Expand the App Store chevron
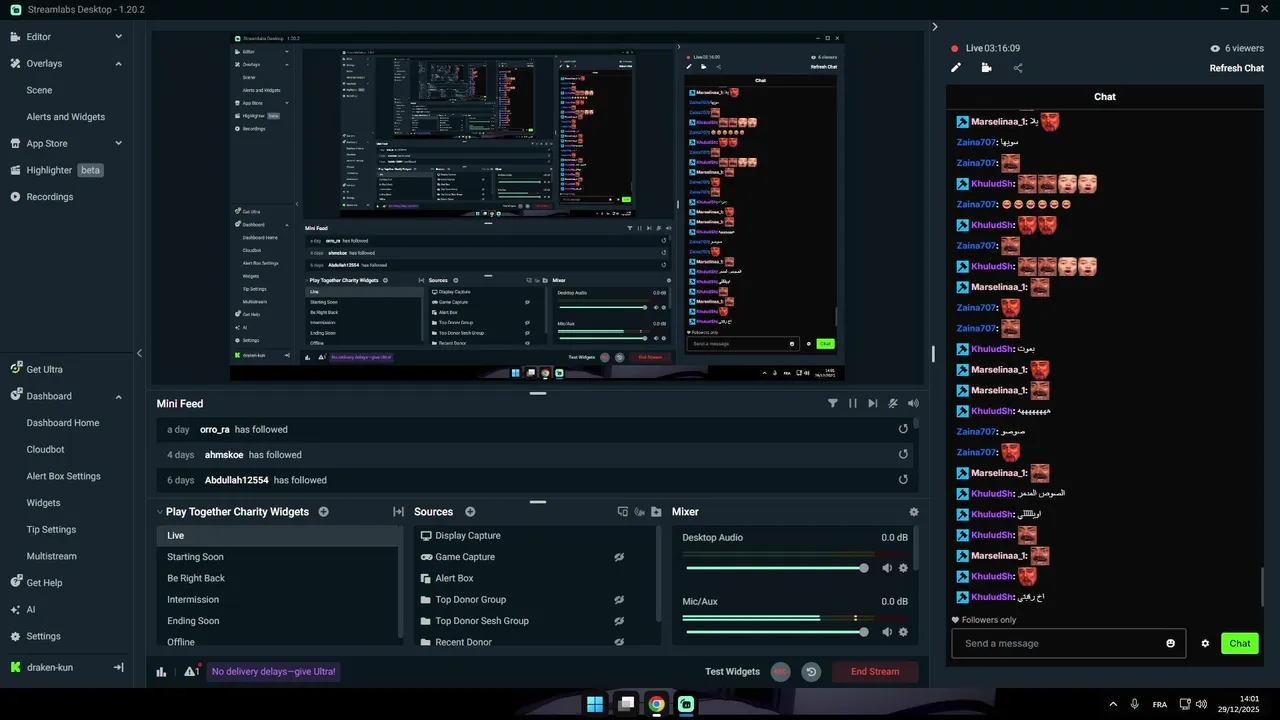Image resolution: width=1280 pixels, height=720 pixels. tap(118, 144)
